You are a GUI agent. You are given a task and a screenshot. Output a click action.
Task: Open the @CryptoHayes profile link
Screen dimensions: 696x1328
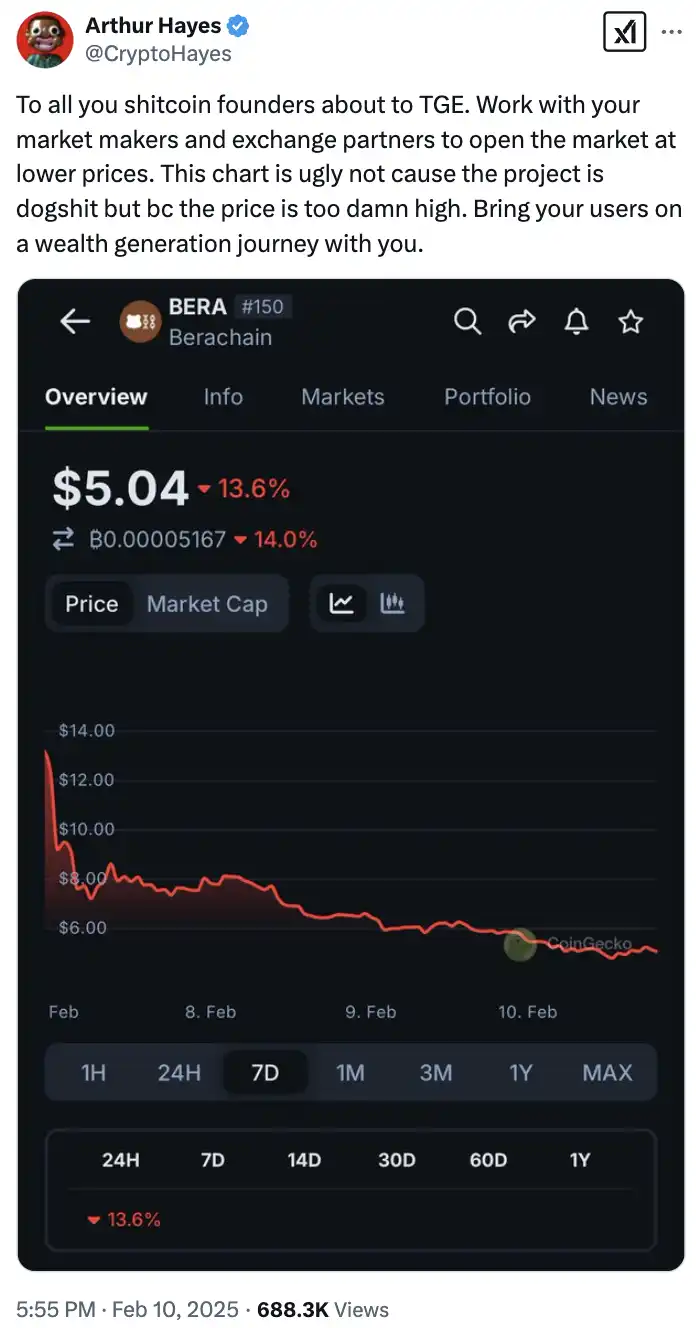(x=158, y=54)
